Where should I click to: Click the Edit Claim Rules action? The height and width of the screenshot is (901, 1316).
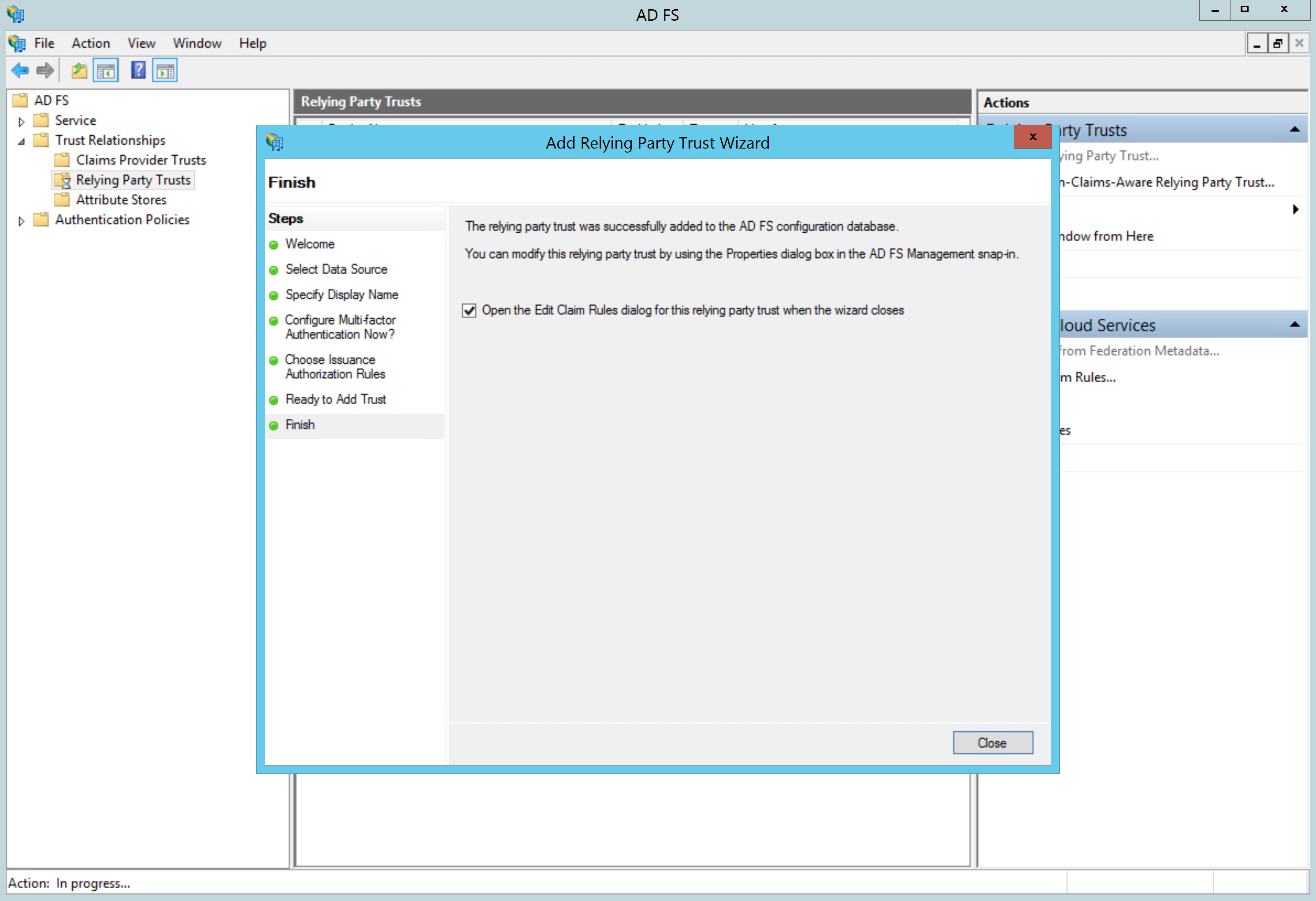pos(1088,377)
